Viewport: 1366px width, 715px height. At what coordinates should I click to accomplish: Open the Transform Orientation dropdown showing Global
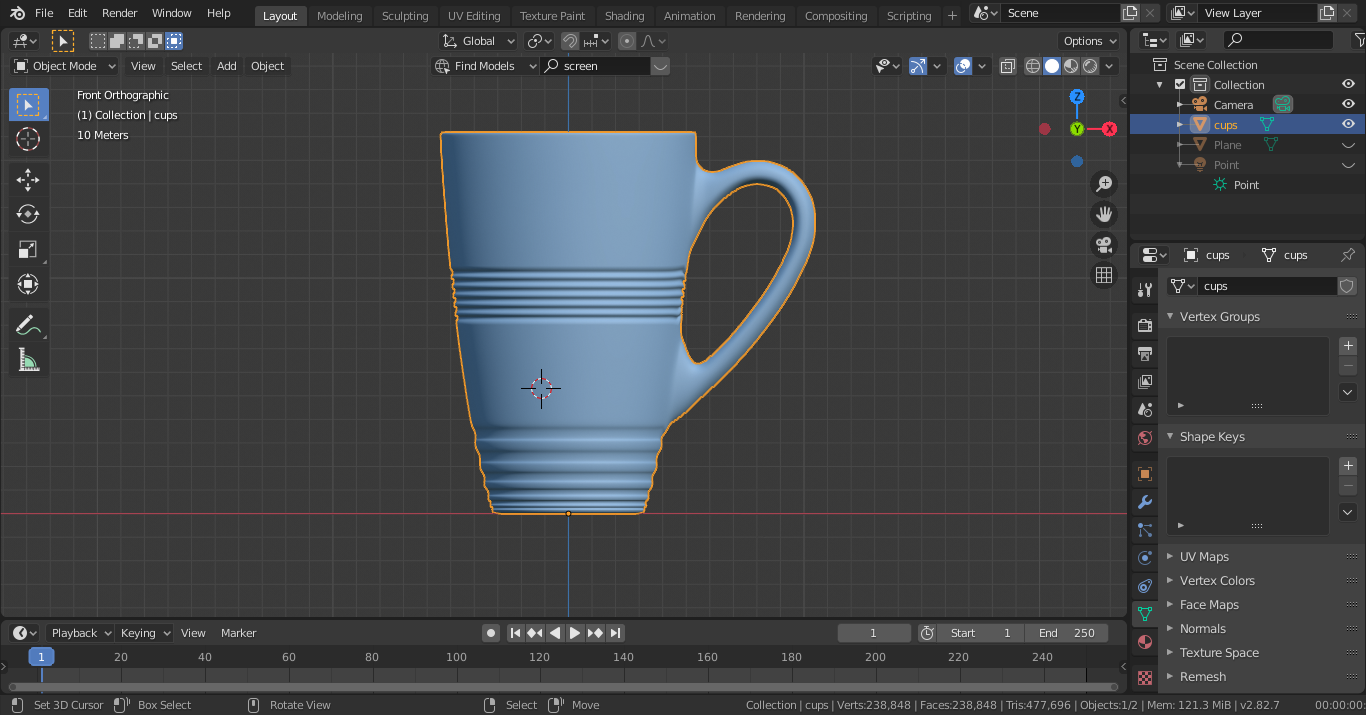[478, 40]
